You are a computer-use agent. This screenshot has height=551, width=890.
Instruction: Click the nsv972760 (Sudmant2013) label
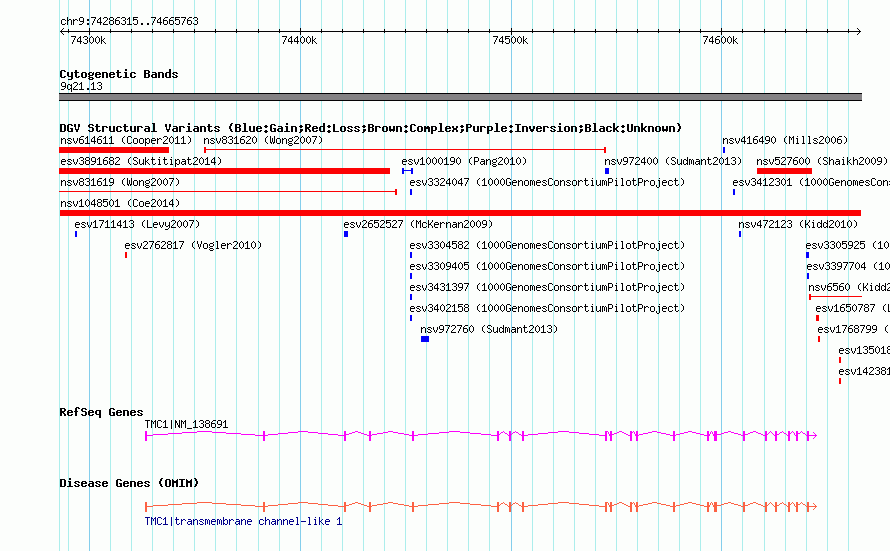click(x=489, y=329)
